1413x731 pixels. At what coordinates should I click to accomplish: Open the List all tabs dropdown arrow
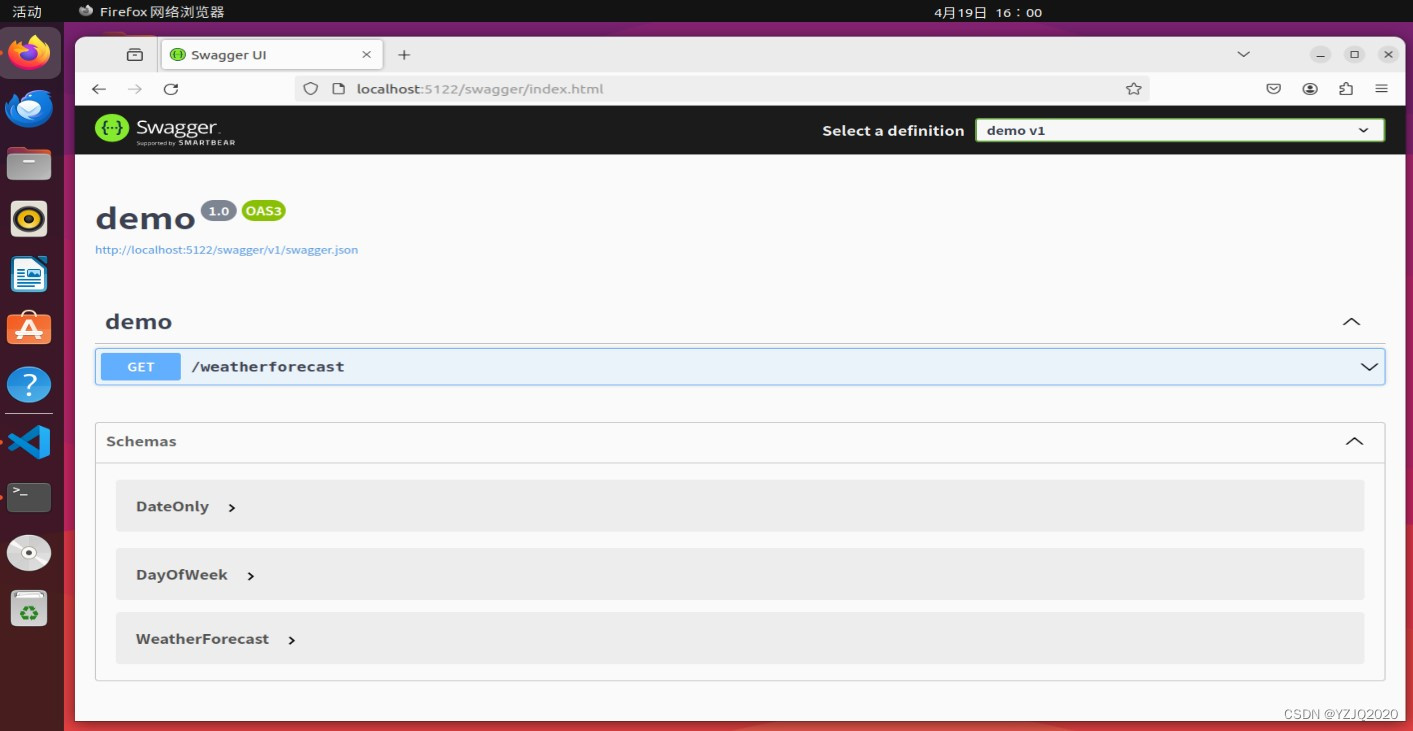coord(1243,54)
